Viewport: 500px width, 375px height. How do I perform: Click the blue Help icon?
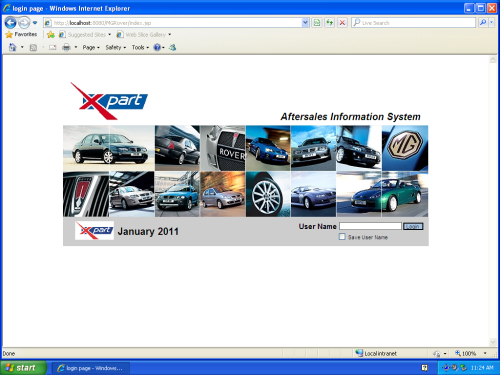157,48
